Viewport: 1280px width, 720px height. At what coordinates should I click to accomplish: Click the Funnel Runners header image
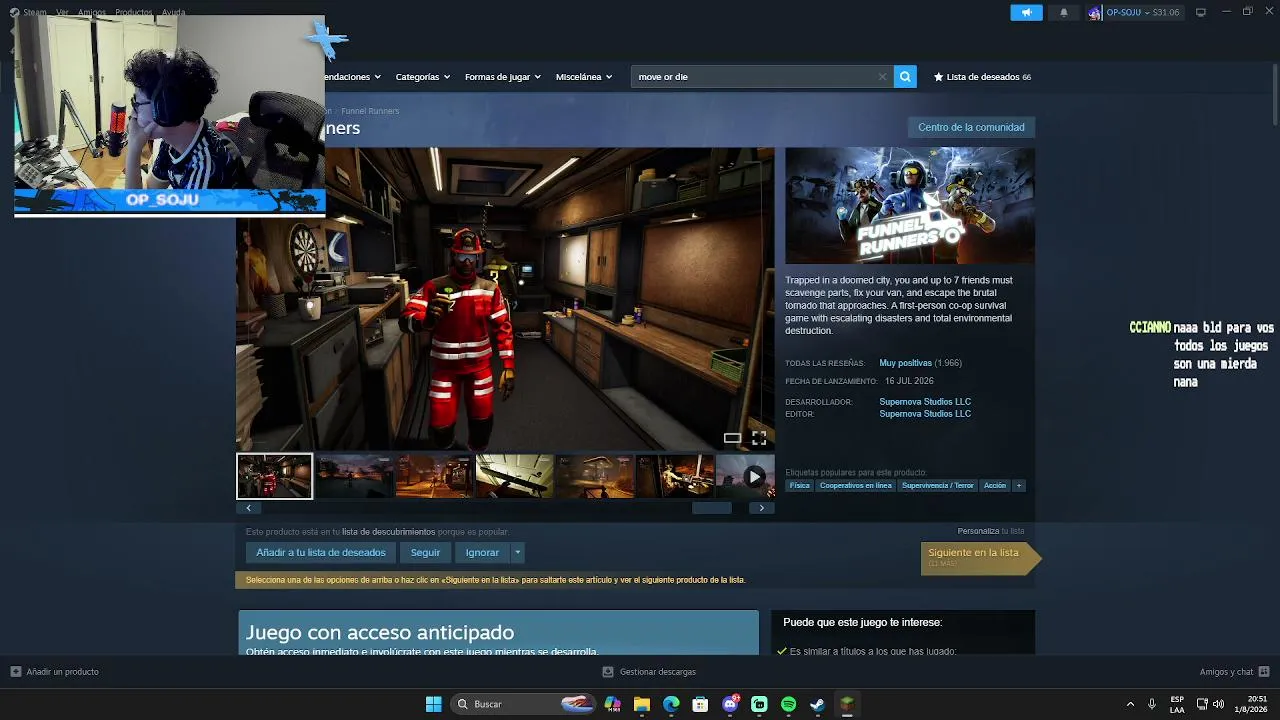point(910,206)
